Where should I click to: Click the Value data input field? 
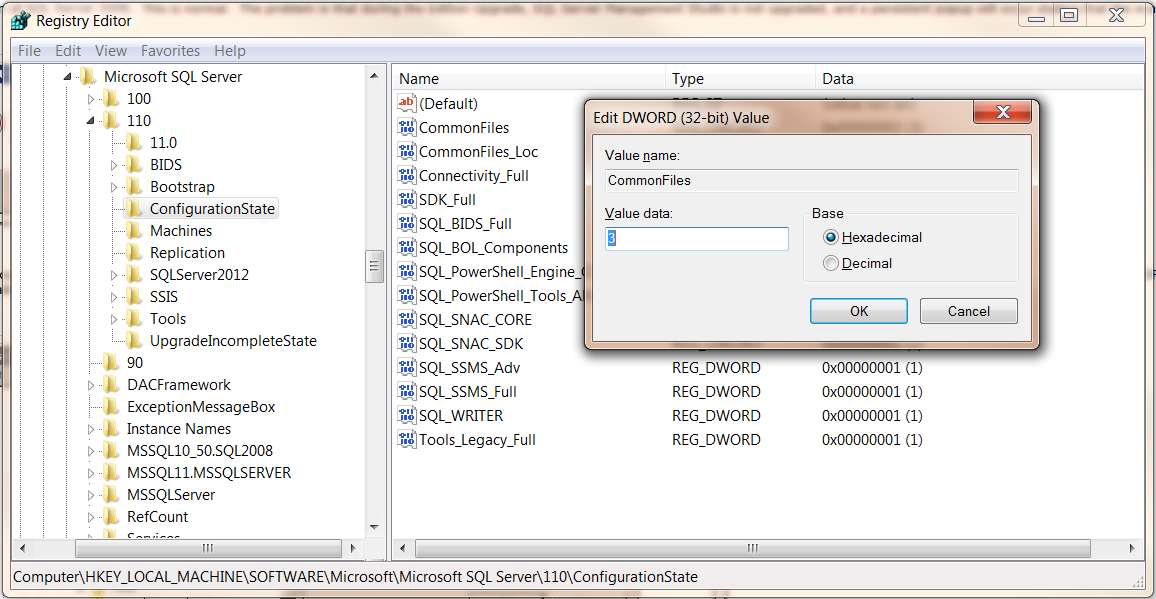click(697, 238)
